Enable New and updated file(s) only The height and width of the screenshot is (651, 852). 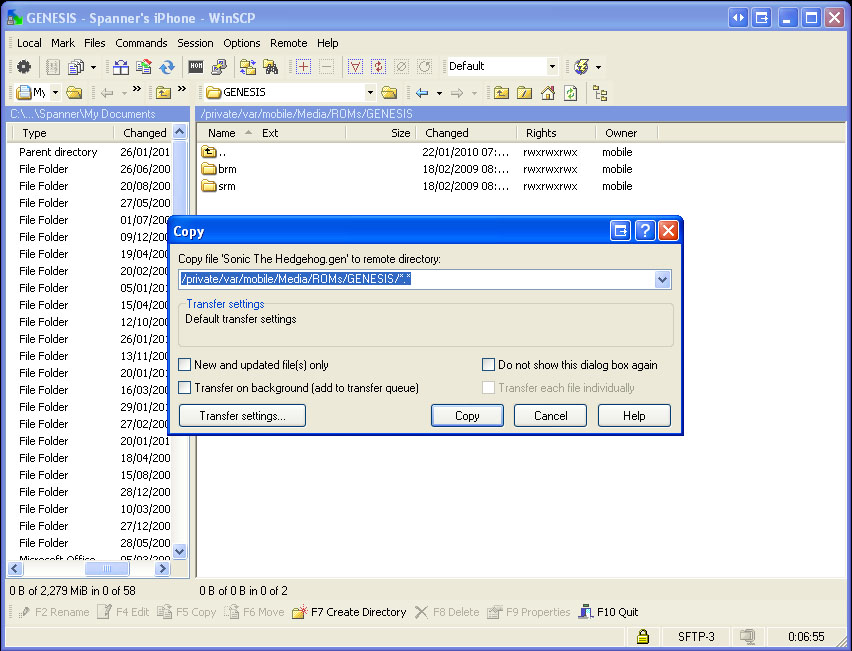[185, 365]
